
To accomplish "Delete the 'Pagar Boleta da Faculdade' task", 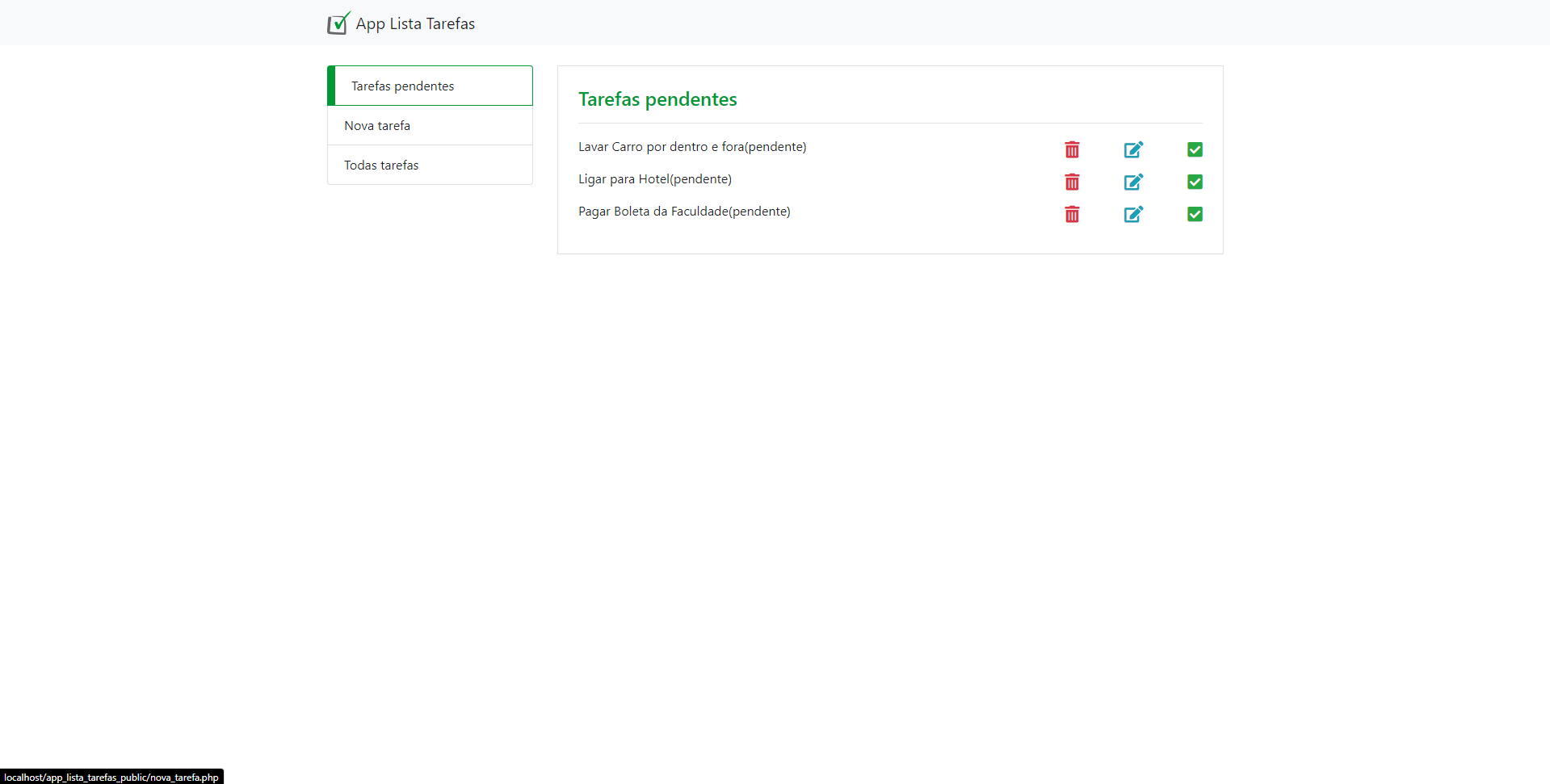I will [x=1072, y=214].
